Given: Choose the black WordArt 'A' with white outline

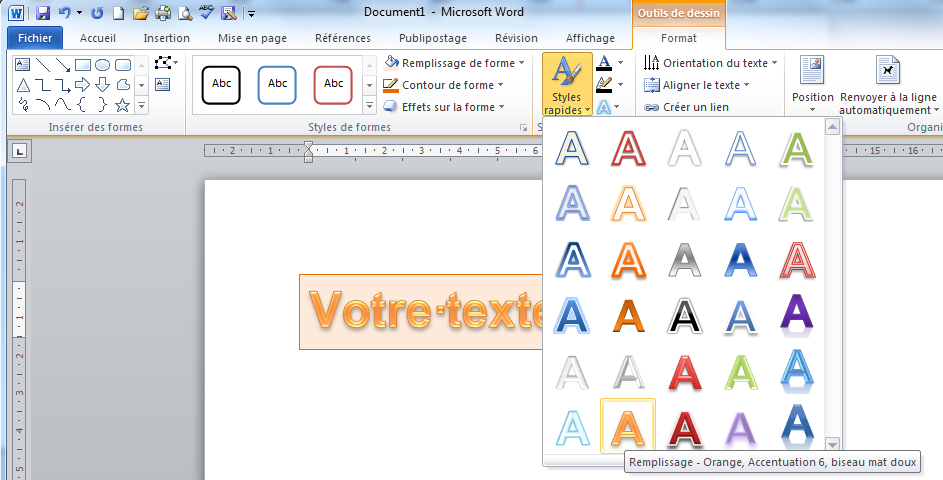Looking at the screenshot, I should coord(685,315).
